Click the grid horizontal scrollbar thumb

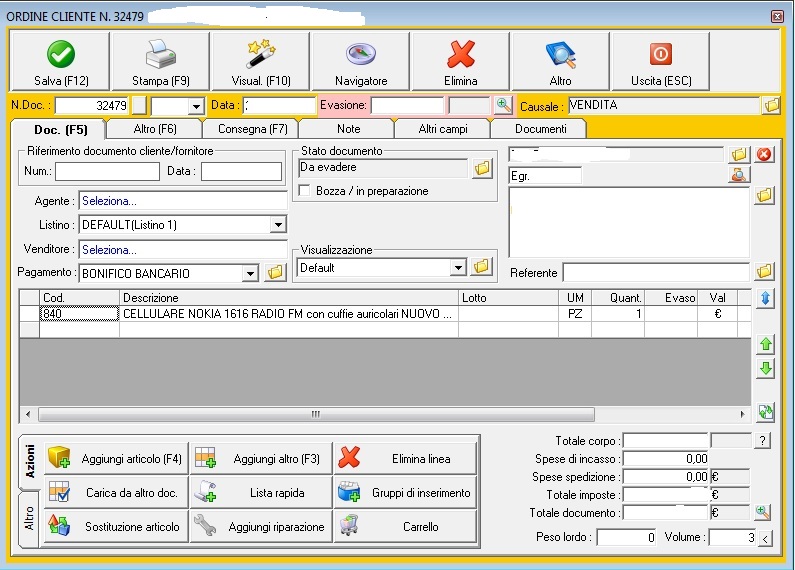point(316,414)
